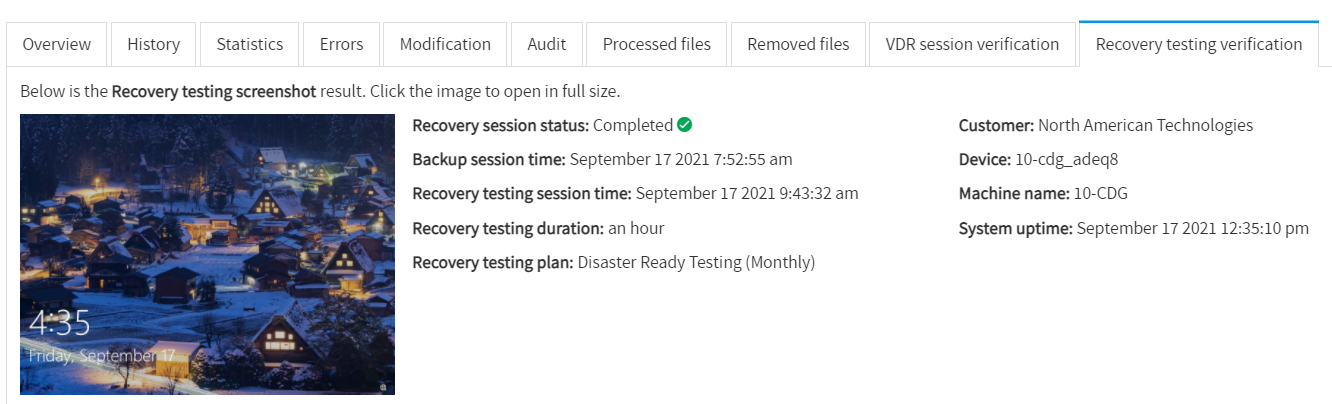
Task: Click the recovery testing session time value
Action: tap(747, 193)
